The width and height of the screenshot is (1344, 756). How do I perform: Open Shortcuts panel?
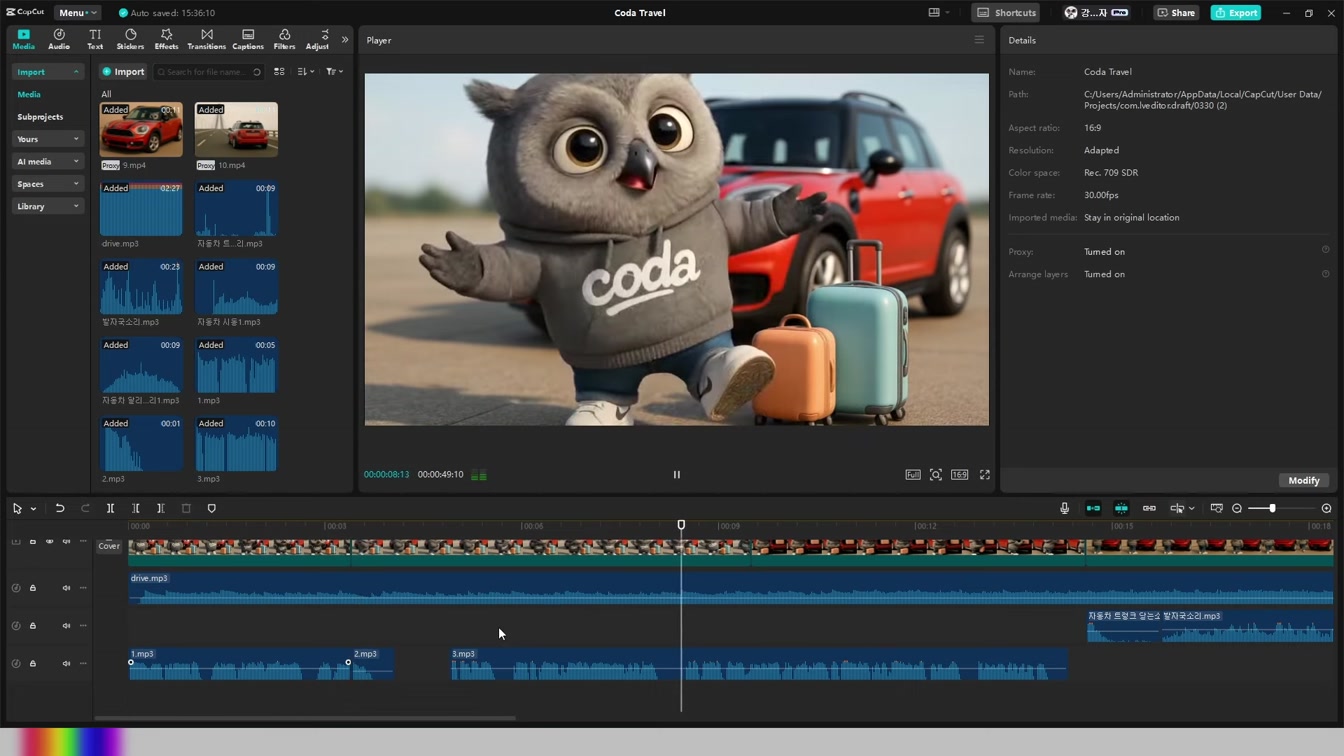coord(1006,13)
